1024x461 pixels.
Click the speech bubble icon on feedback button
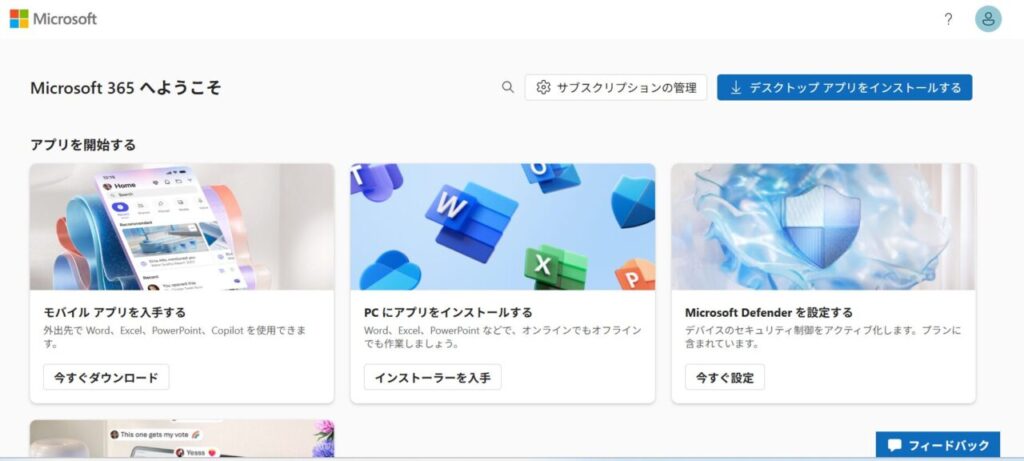click(894, 445)
